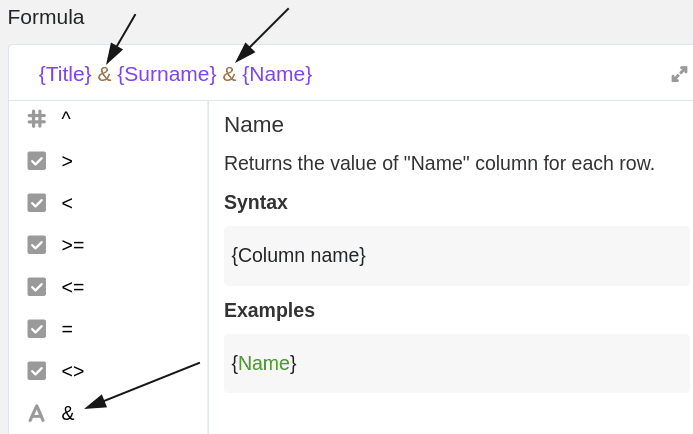Screen dimensions: 693x434
Task: Choose the >= operator from the list
Action: pyautogui.click(x=73, y=245)
